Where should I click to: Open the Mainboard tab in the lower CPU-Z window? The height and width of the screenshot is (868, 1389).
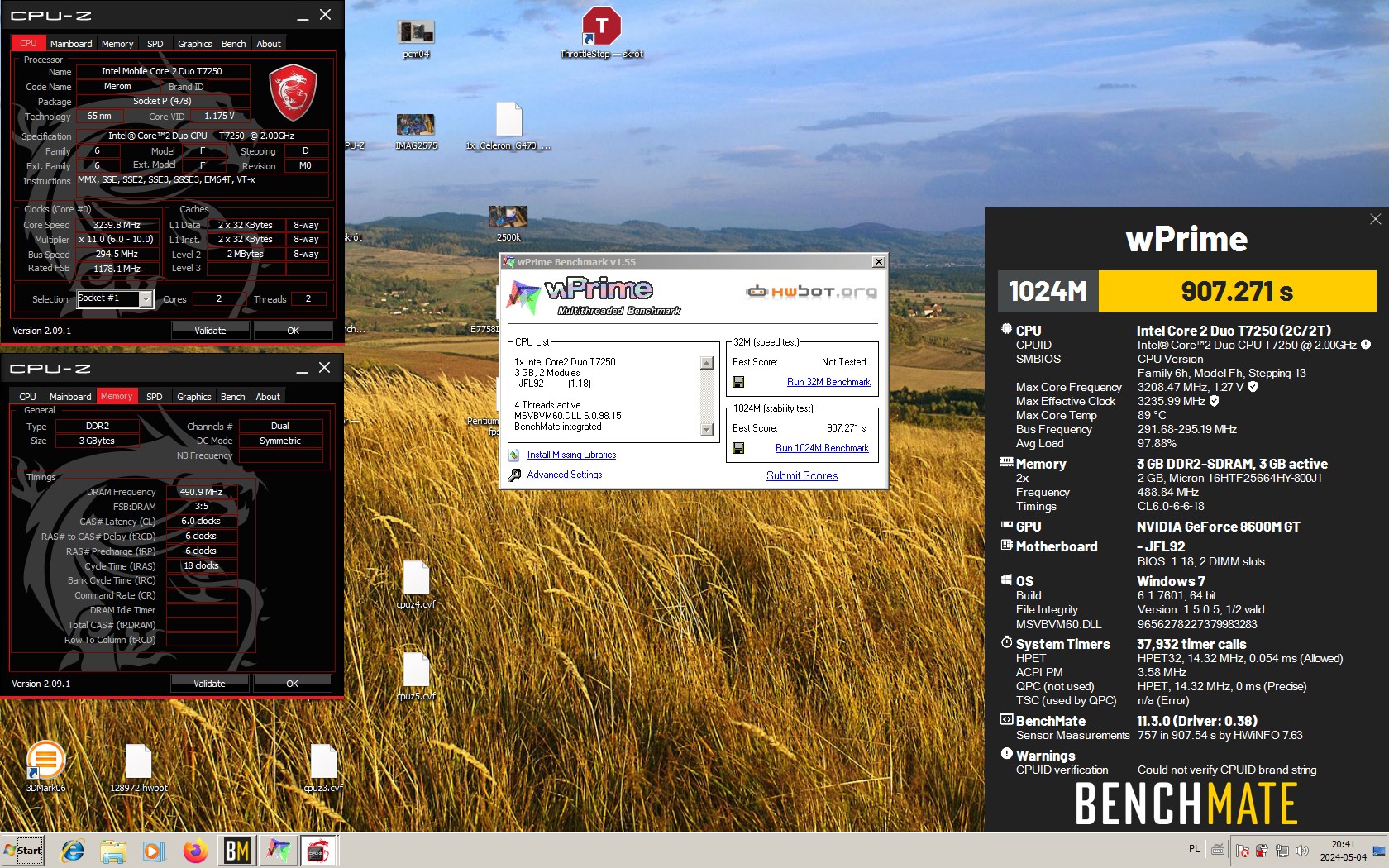[70, 397]
